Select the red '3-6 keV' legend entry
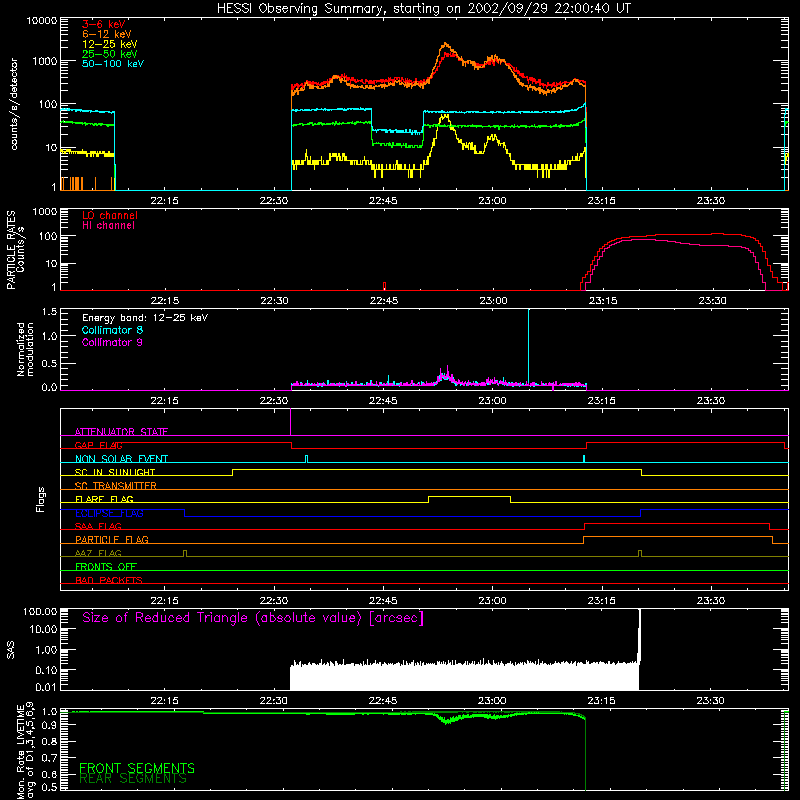 coord(104,24)
